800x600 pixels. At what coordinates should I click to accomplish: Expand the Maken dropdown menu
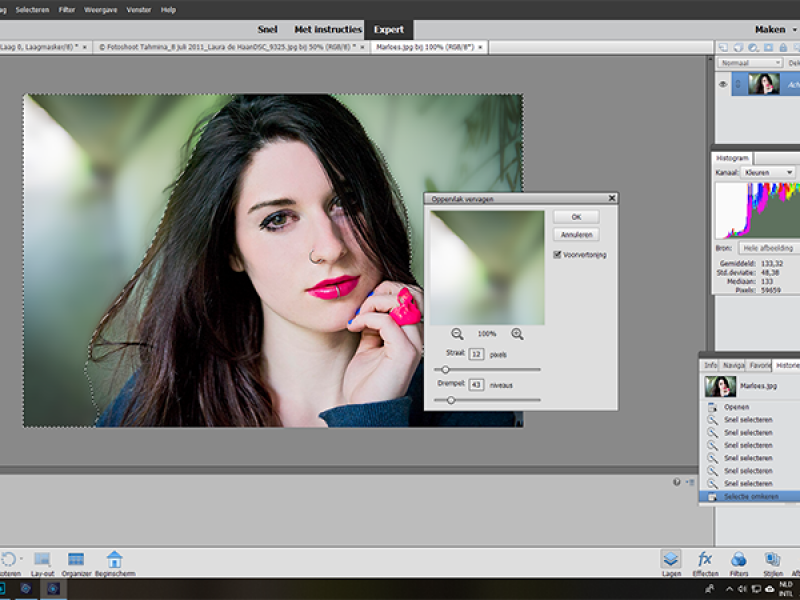(x=771, y=30)
